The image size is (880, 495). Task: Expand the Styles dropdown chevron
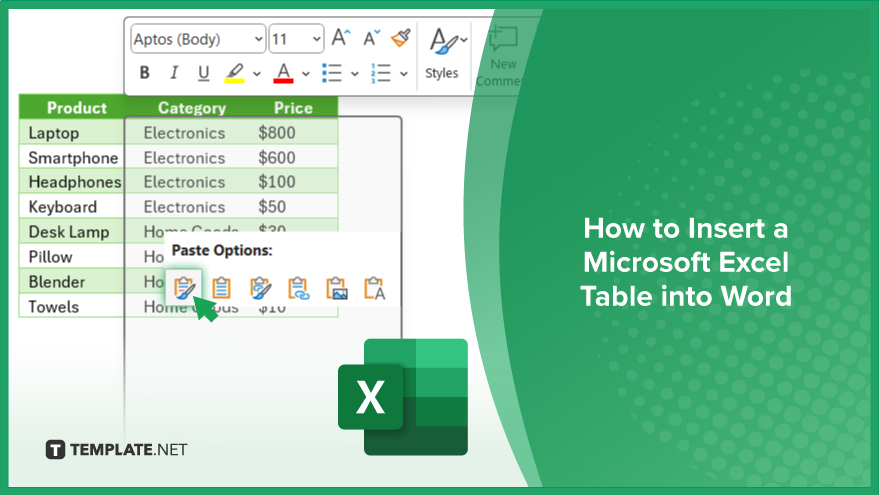(464, 40)
